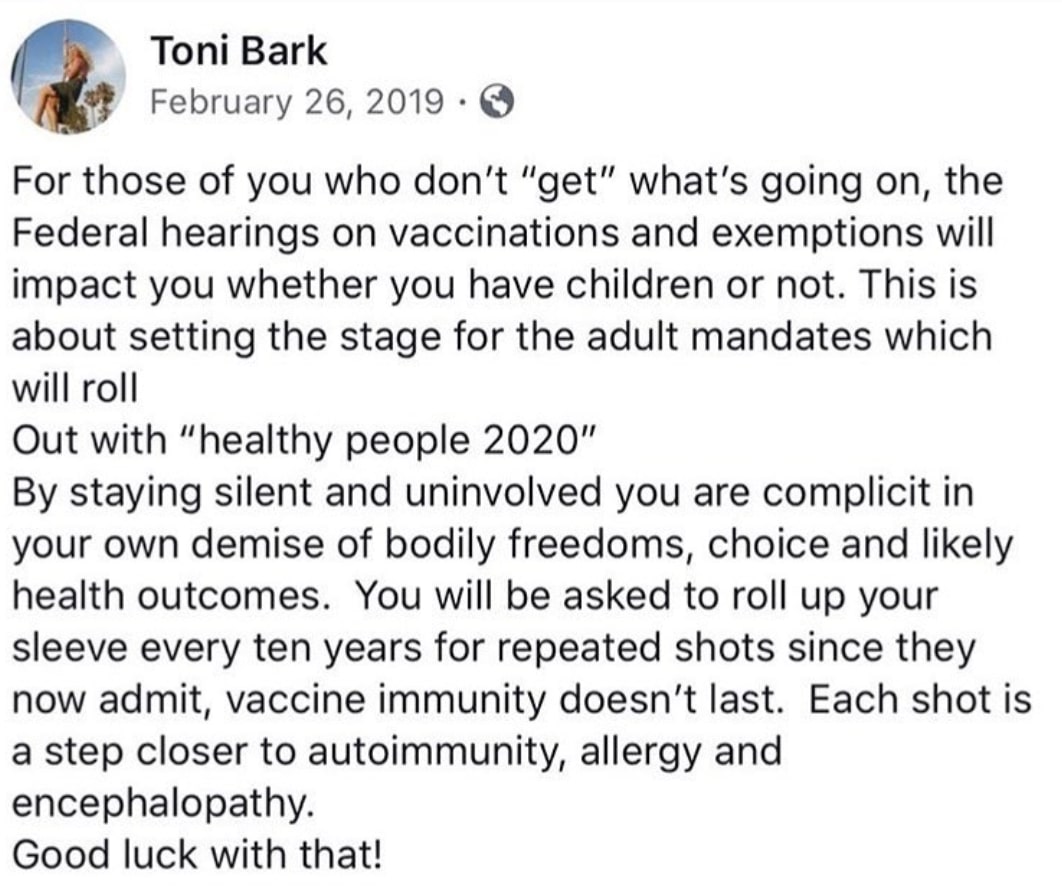Click the word "encephalopathy" in the post

[163, 804]
